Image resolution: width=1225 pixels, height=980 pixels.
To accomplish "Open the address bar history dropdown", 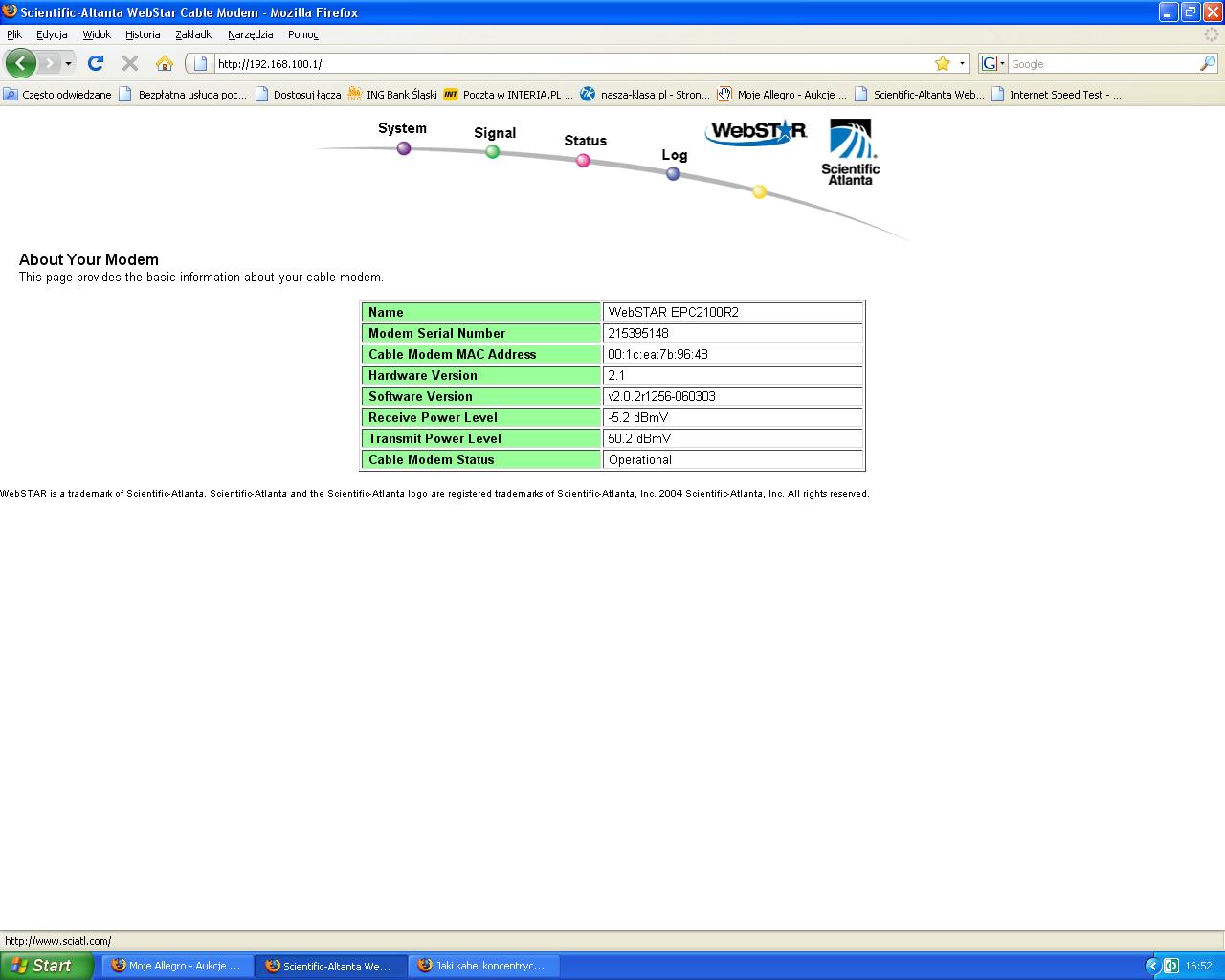I will click(962, 64).
